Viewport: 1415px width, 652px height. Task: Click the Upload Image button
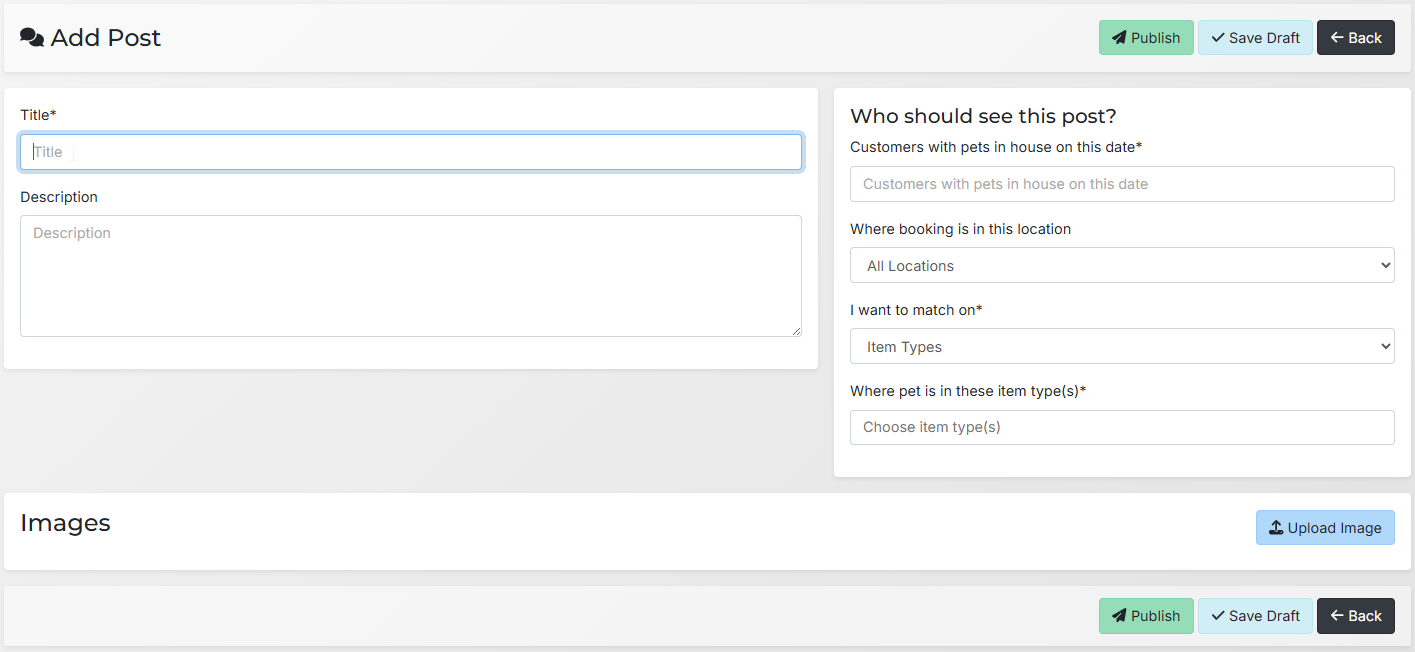point(1325,528)
